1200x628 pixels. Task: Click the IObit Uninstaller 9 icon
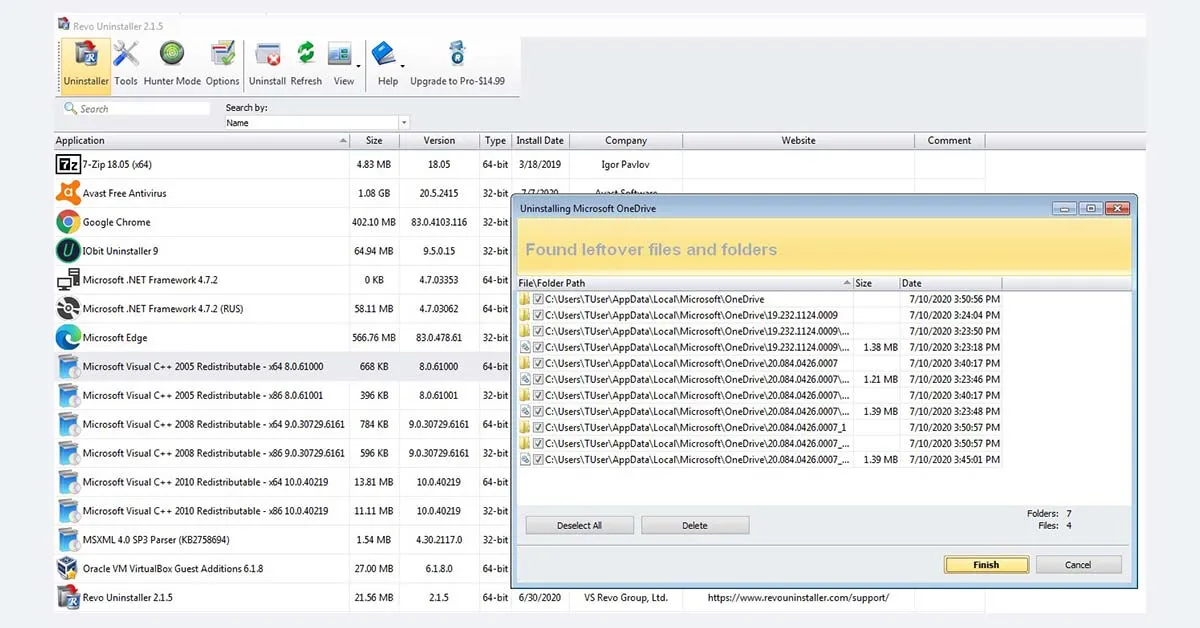68,251
